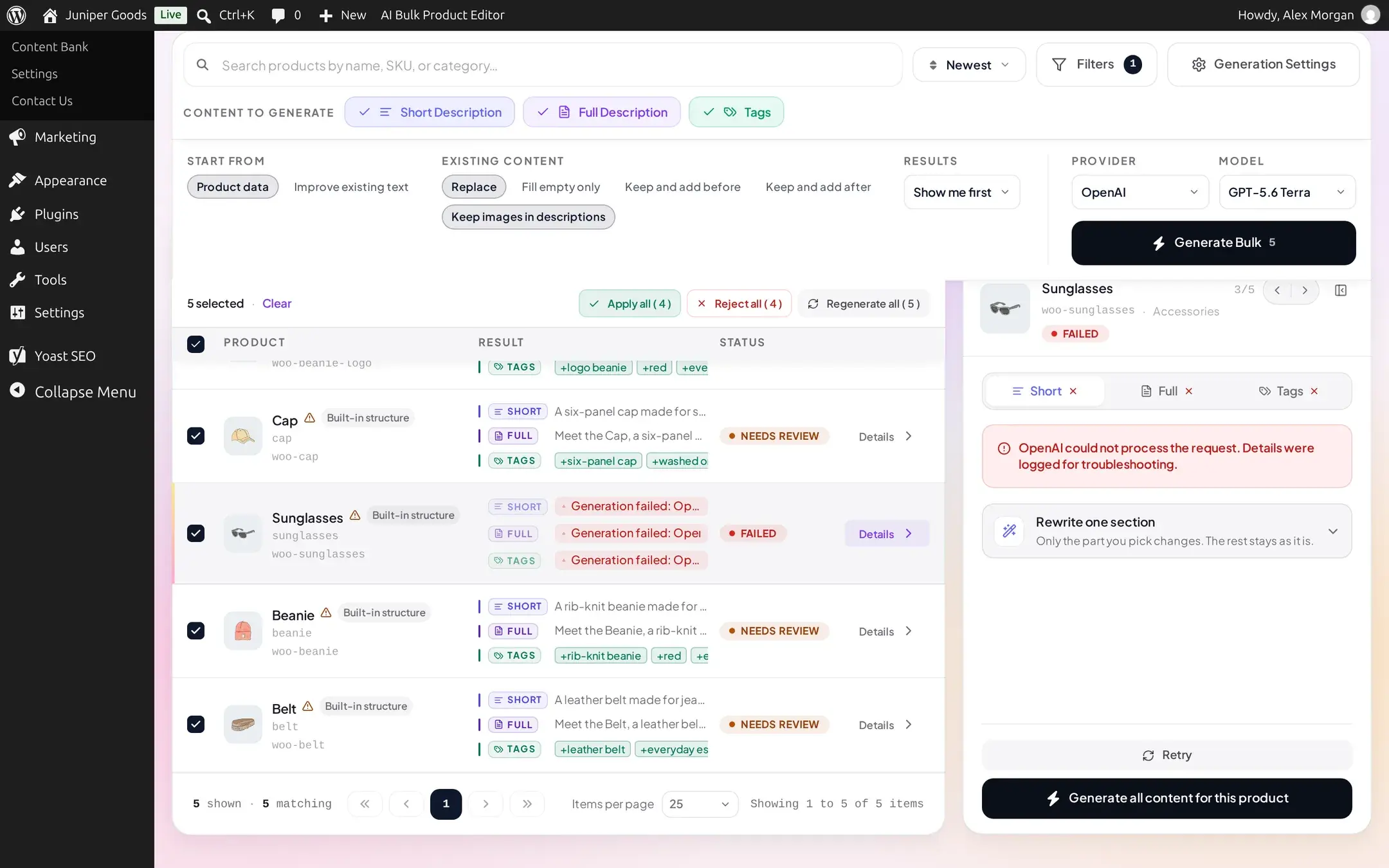1389x868 pixels.
Task: Uncheck the Belt row checkbox
Action: coord(195,724)
